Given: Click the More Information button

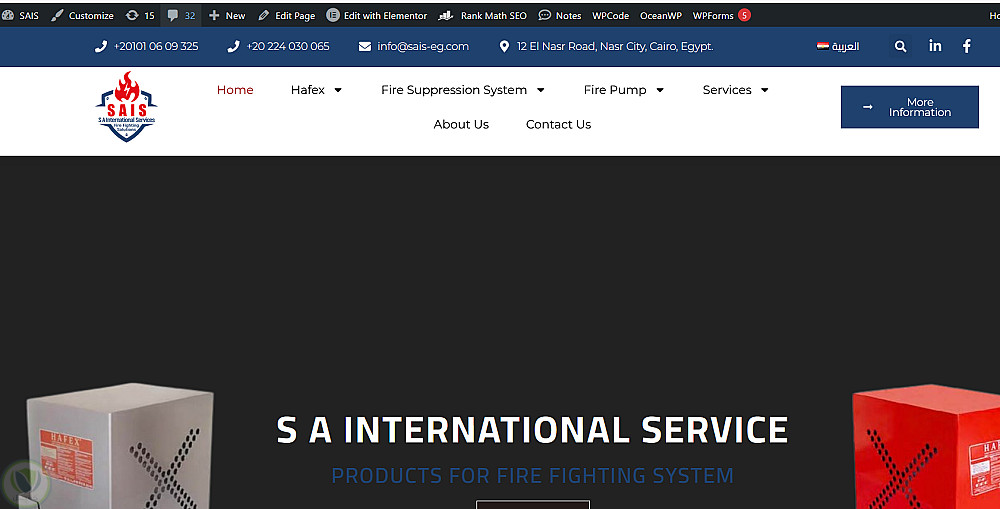Looking at the screenshot, I should pyautogui.click(x=909, y=107).
